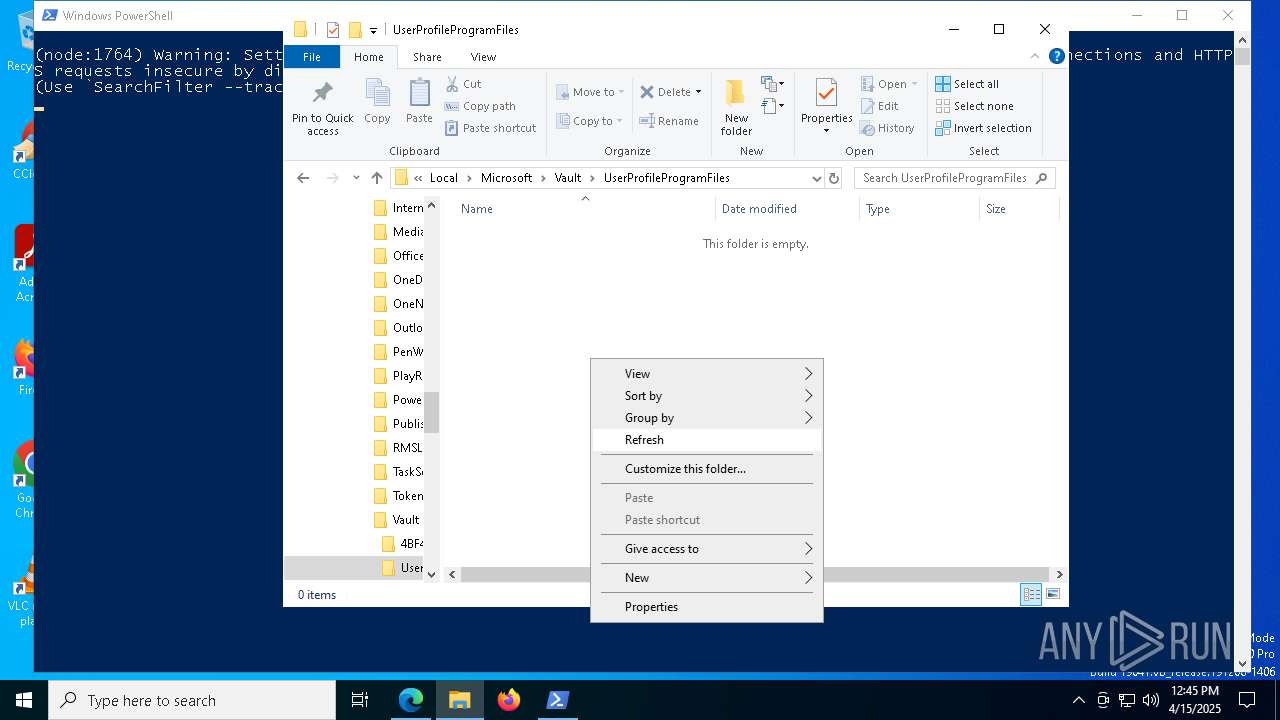
Task: Click the Open ribbon button
Action: (x=888, y=84)
